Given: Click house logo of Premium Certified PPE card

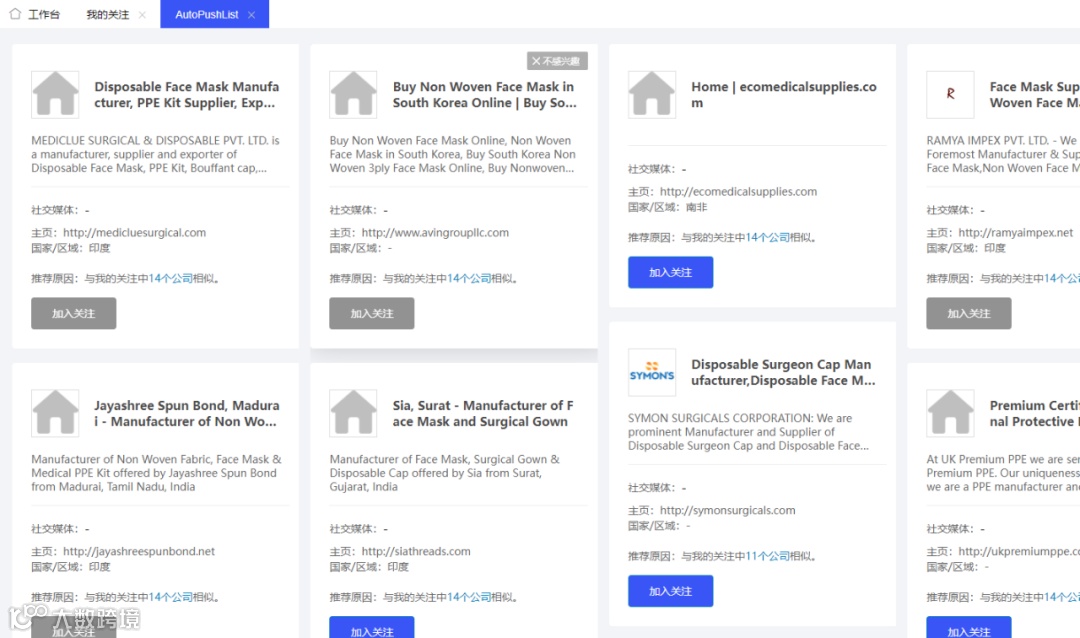Looking at the screenshot, I should pos(951,413).
